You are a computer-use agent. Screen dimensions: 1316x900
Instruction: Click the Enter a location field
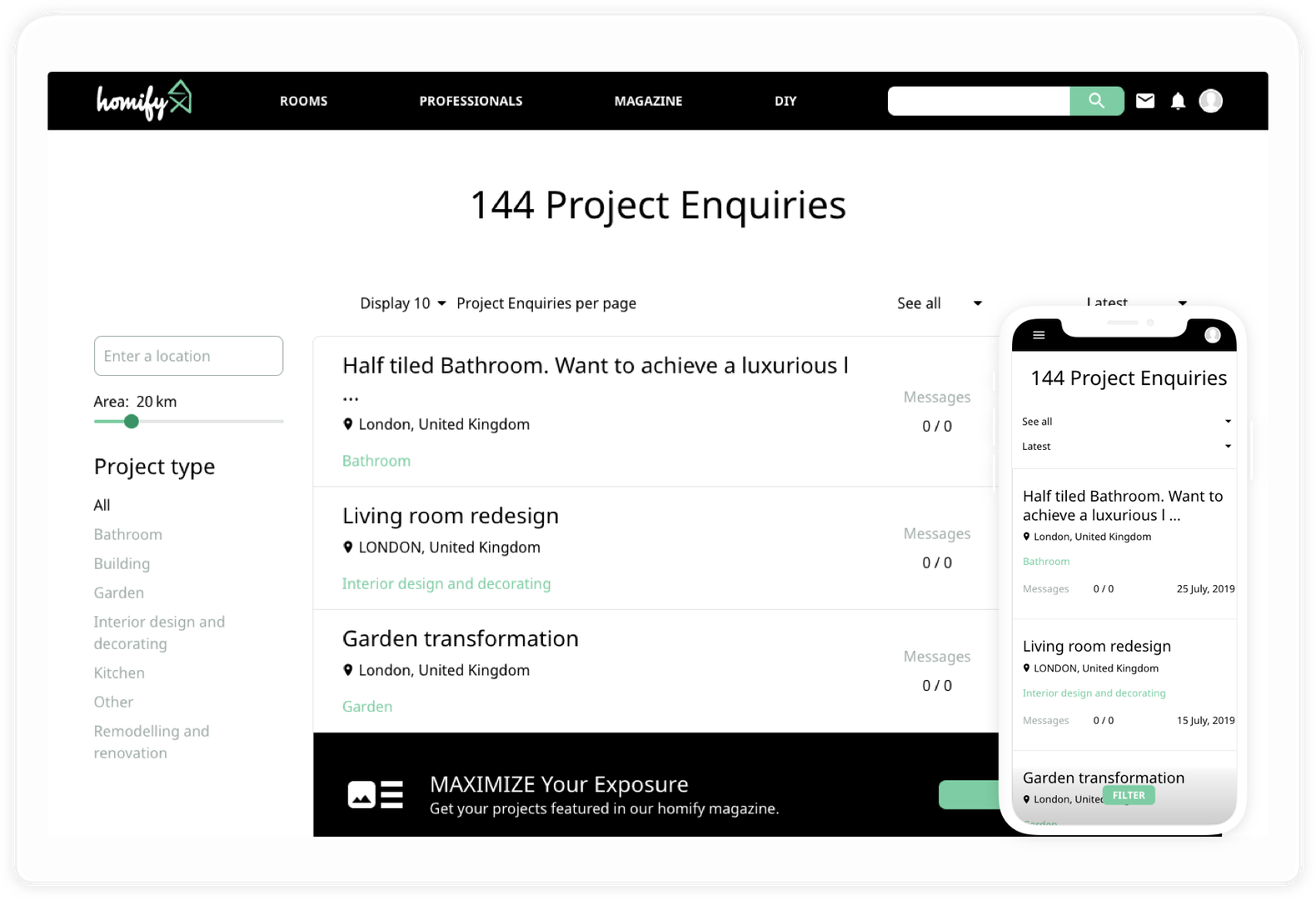pos(188,356)
